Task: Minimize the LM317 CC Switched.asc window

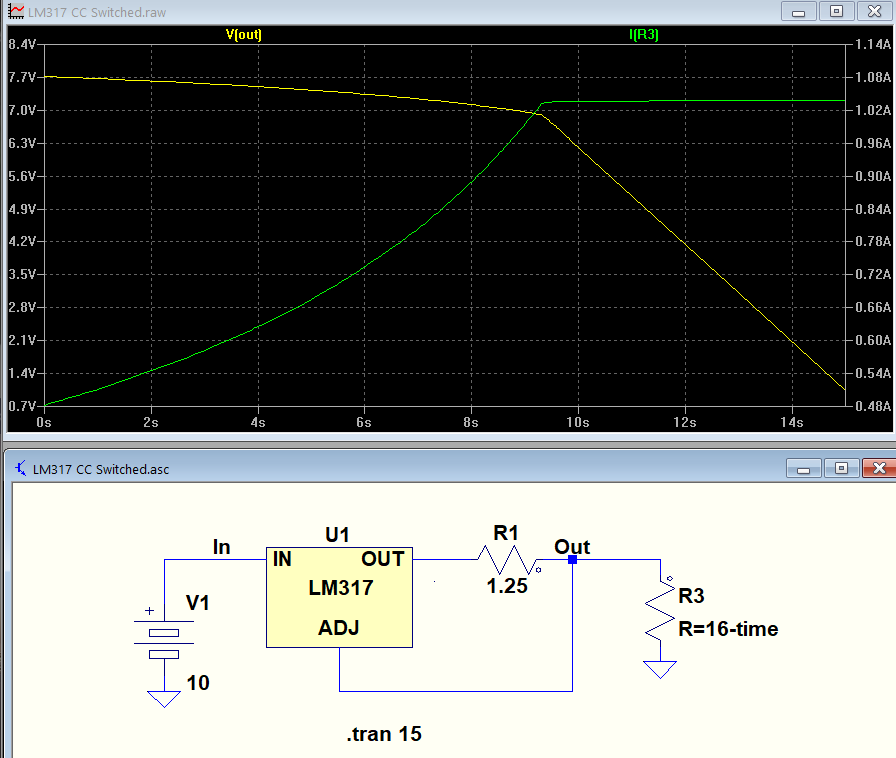Action: pos(803,469)
